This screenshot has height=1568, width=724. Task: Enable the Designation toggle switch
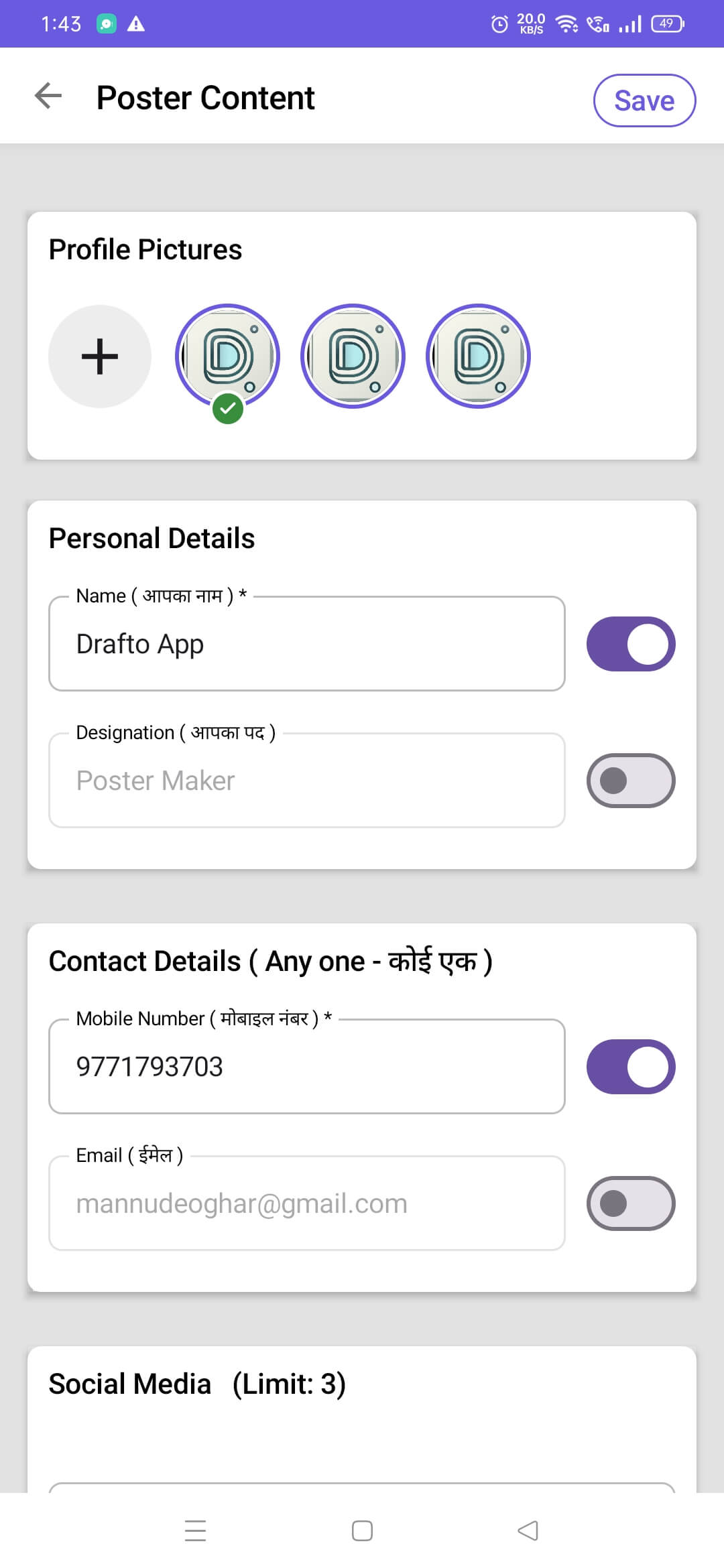[631, 781]
